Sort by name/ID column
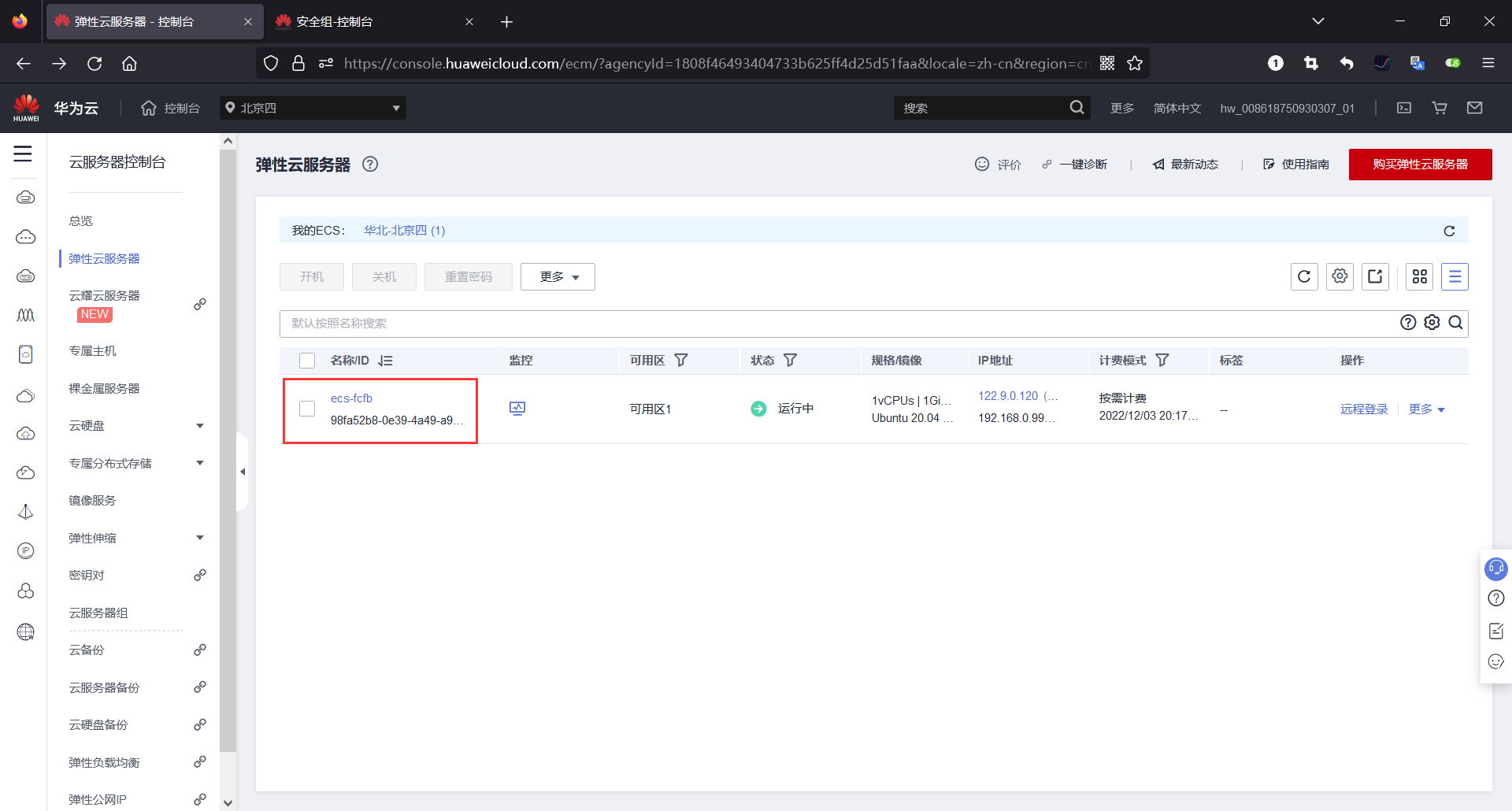 tap(385, 361)
